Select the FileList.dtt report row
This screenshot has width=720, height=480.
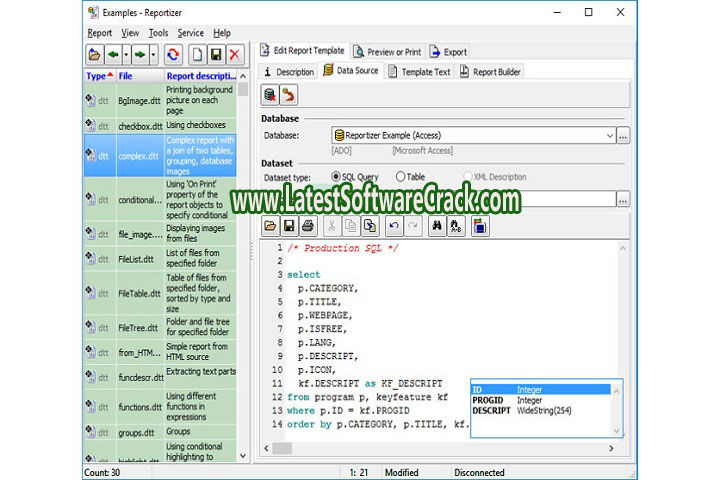coord(160,259)
